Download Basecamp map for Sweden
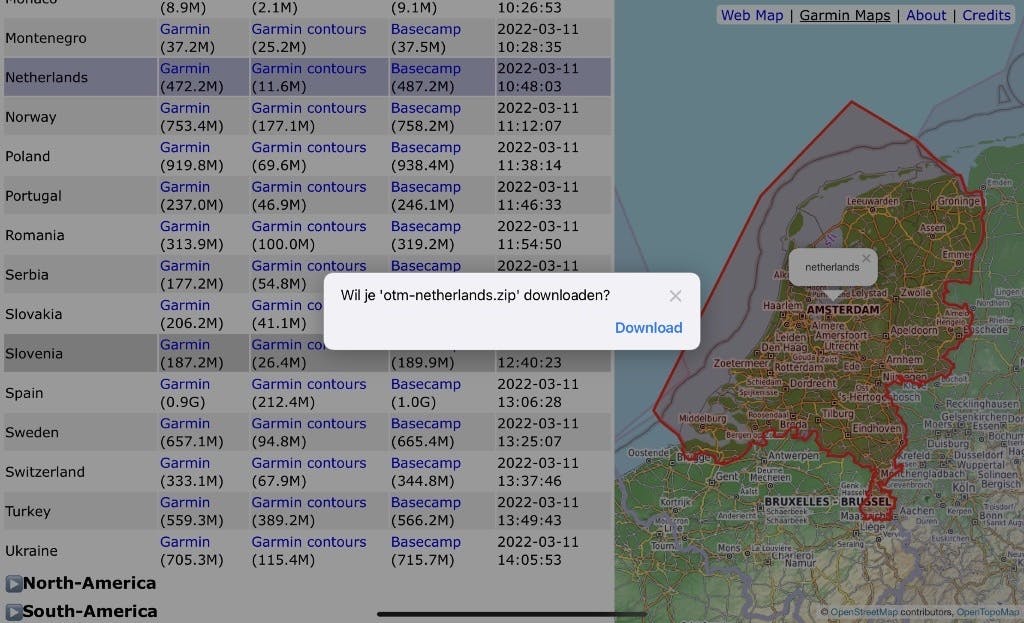This screenshot has width=1024, height=623. tap(426, 424)
